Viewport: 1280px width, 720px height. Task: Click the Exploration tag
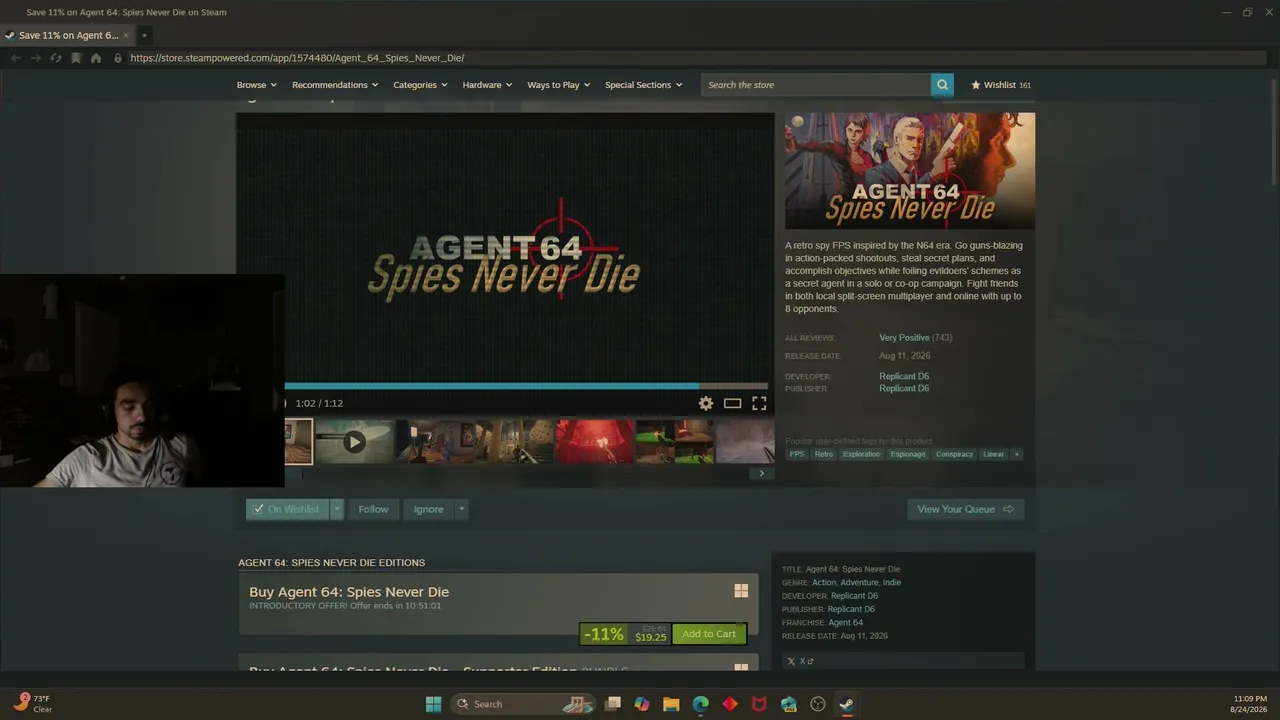[861, 454]
